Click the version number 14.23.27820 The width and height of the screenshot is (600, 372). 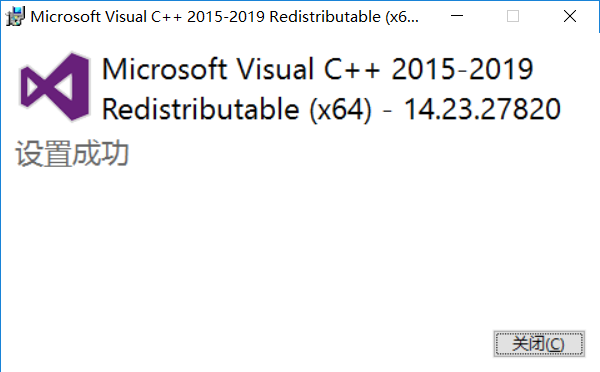tap(482, 109)
